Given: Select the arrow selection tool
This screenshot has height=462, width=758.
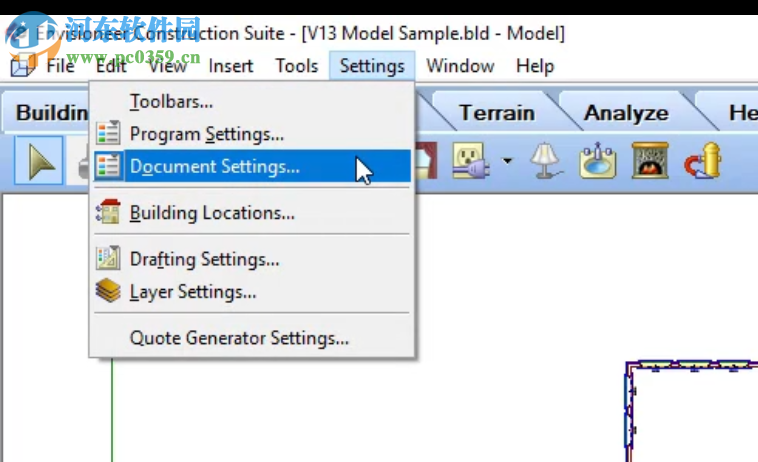Looking at the screenshot, I should (41, 162).
